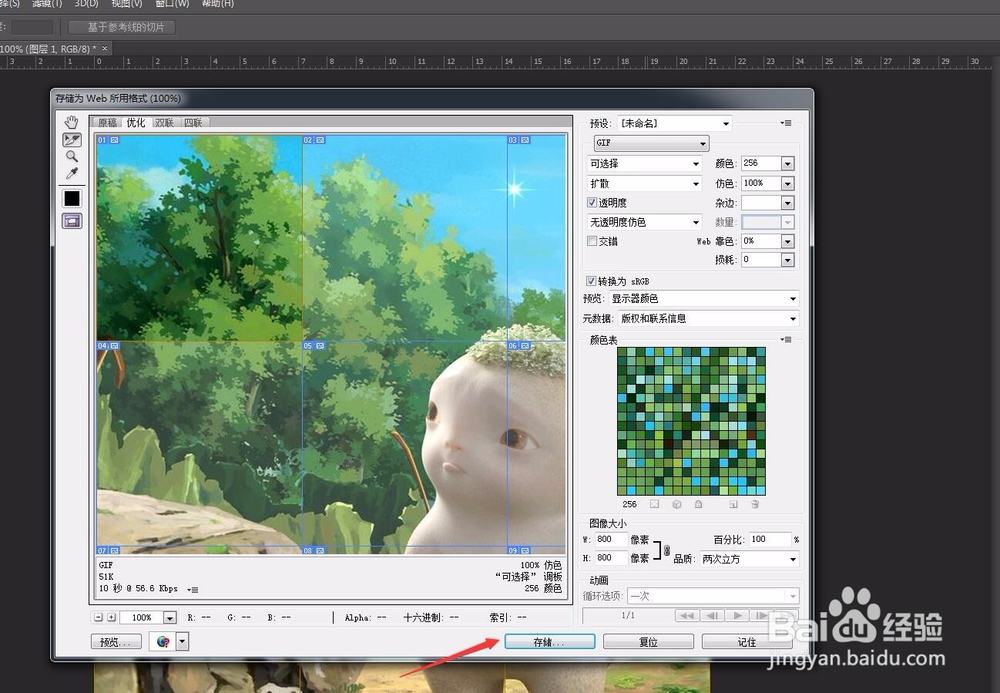
Task: Open the color table panel menu
Action: coord(786,340)
